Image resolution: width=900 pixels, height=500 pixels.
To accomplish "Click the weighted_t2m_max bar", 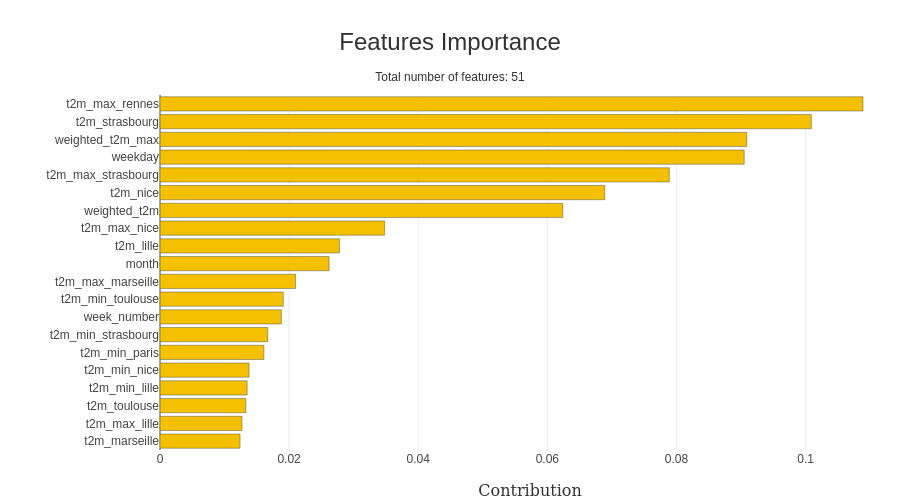I will pos(453,140).
